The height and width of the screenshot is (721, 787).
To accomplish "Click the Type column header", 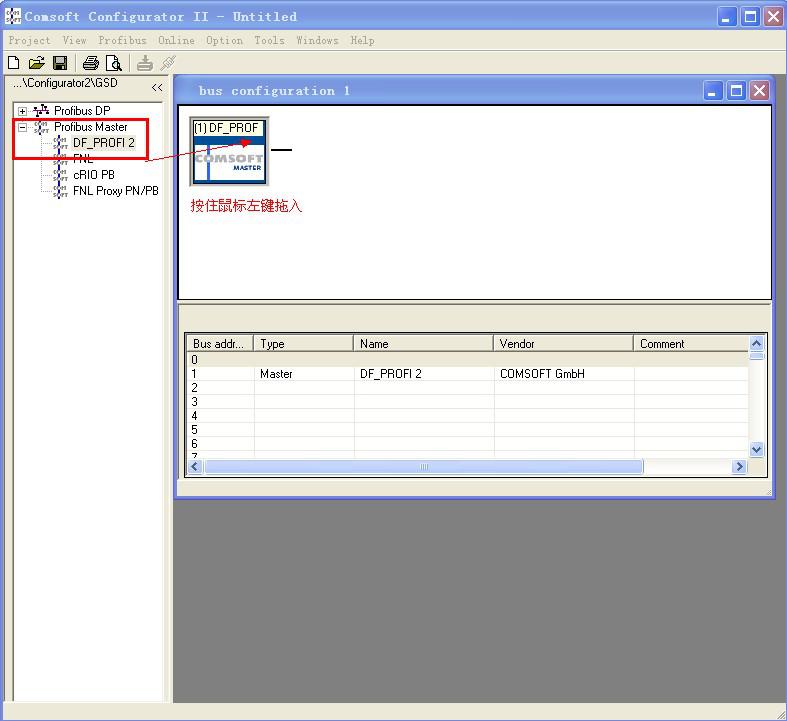I will [x=304, y=344].
